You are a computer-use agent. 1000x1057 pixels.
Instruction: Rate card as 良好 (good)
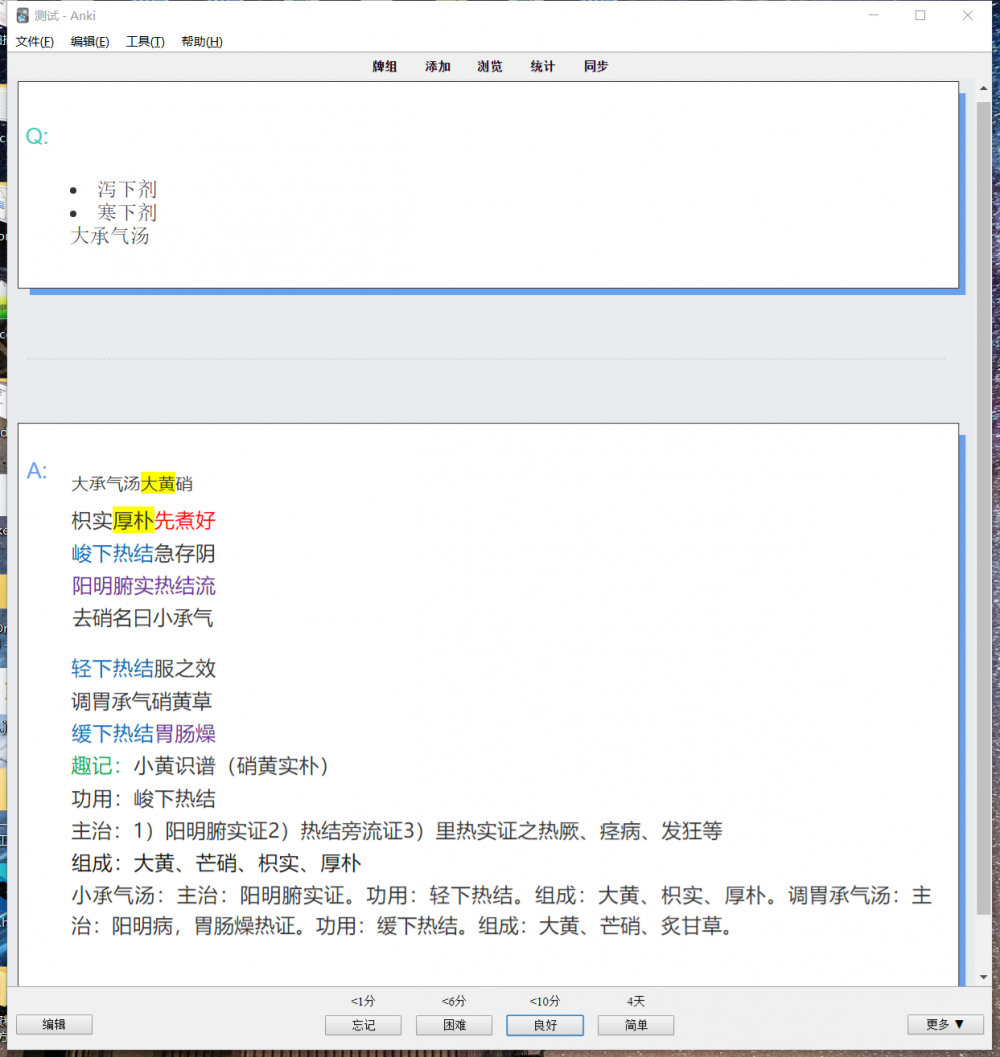545,1025
